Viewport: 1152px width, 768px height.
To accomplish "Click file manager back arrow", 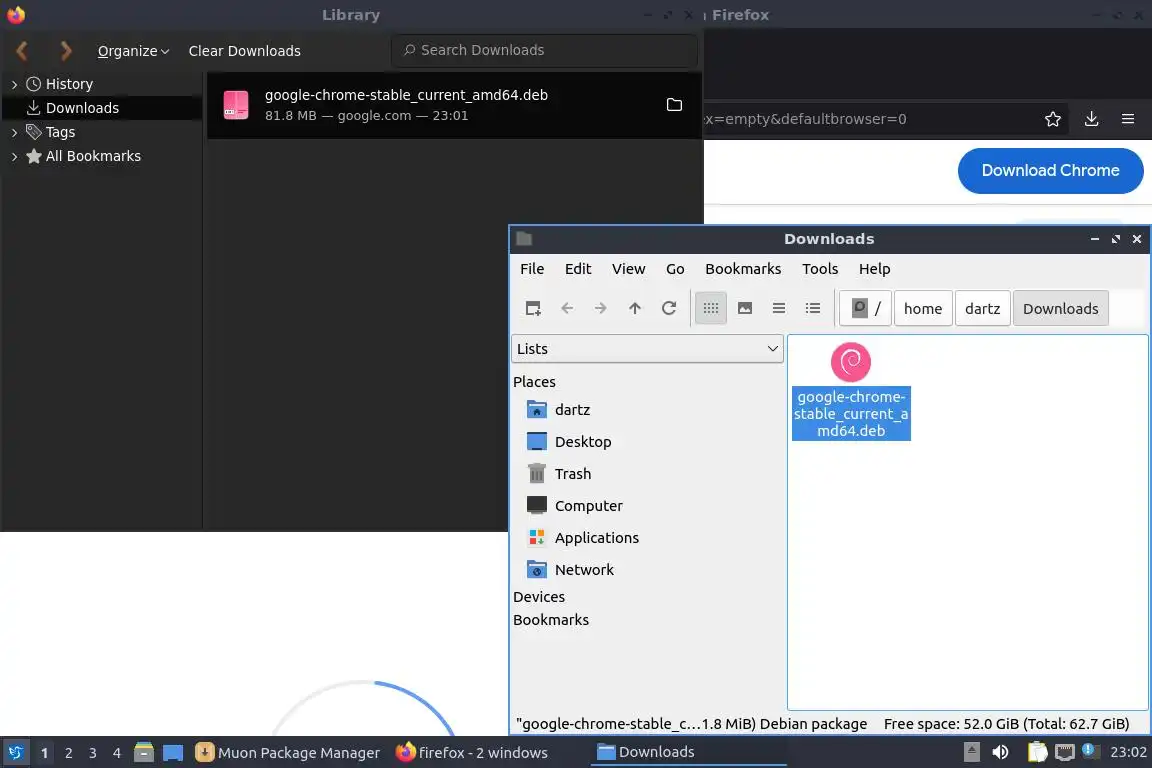I will click(x=567, y=309).
